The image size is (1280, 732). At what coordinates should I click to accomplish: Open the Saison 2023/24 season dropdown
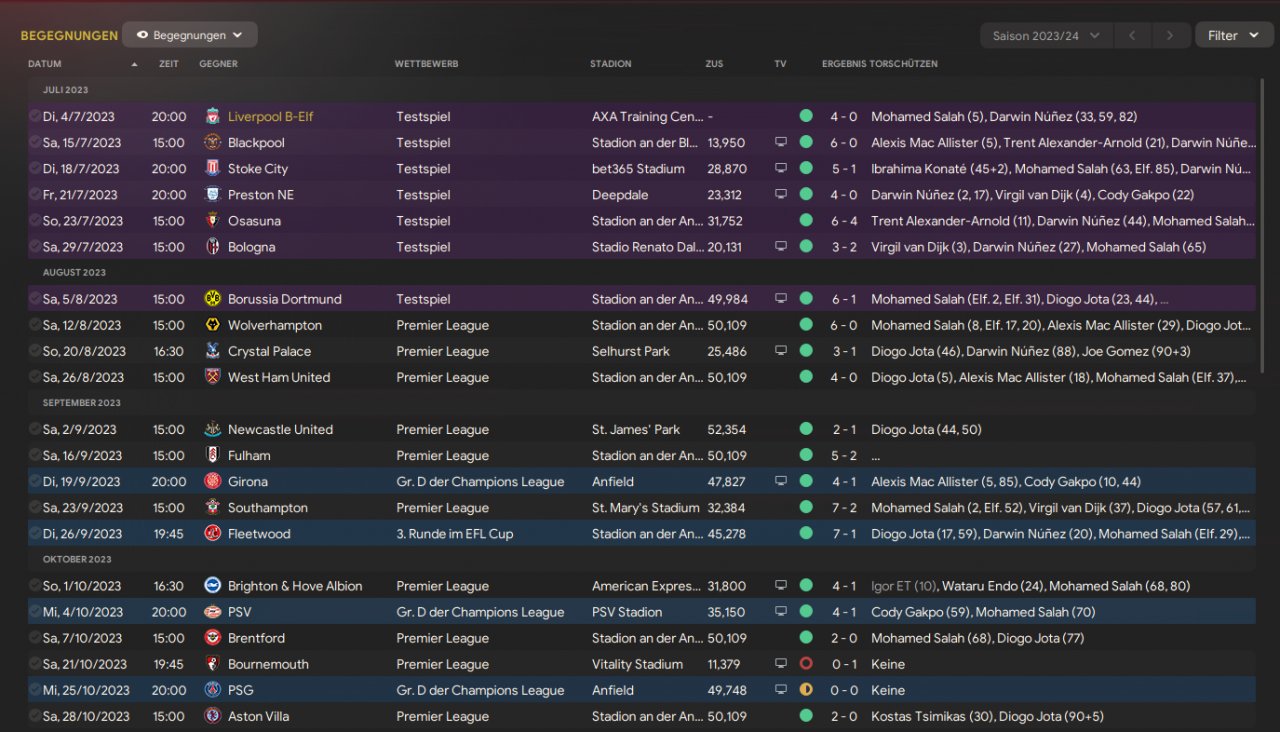[1046, 35]
